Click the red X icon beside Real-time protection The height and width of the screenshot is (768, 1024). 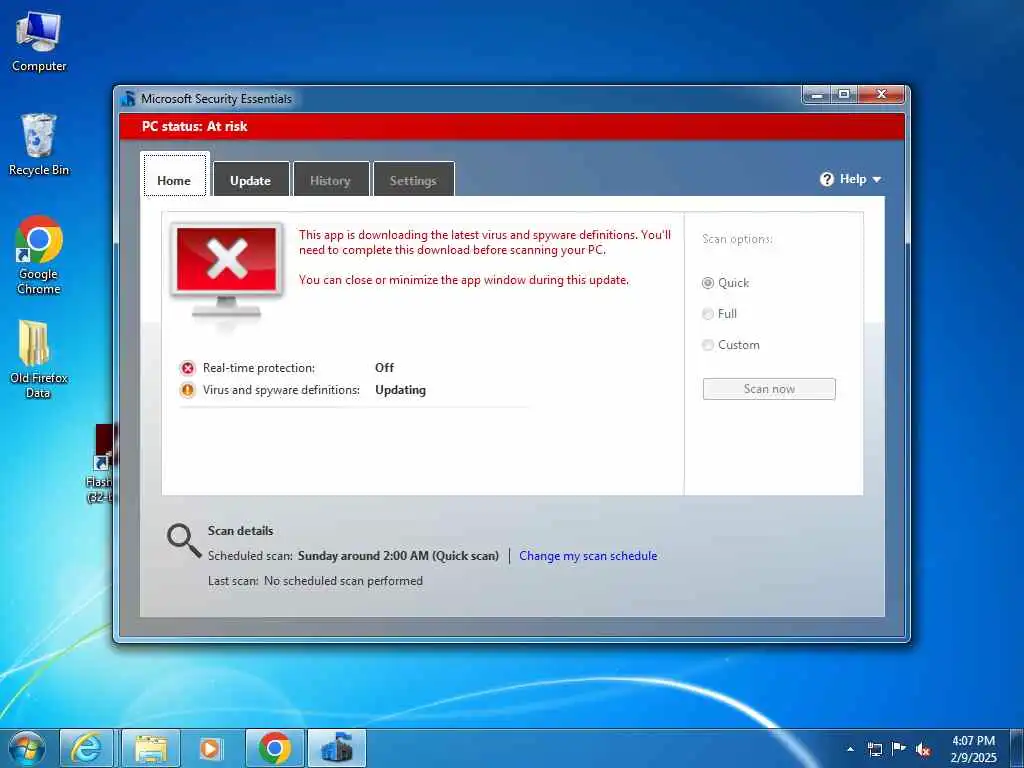187,368
